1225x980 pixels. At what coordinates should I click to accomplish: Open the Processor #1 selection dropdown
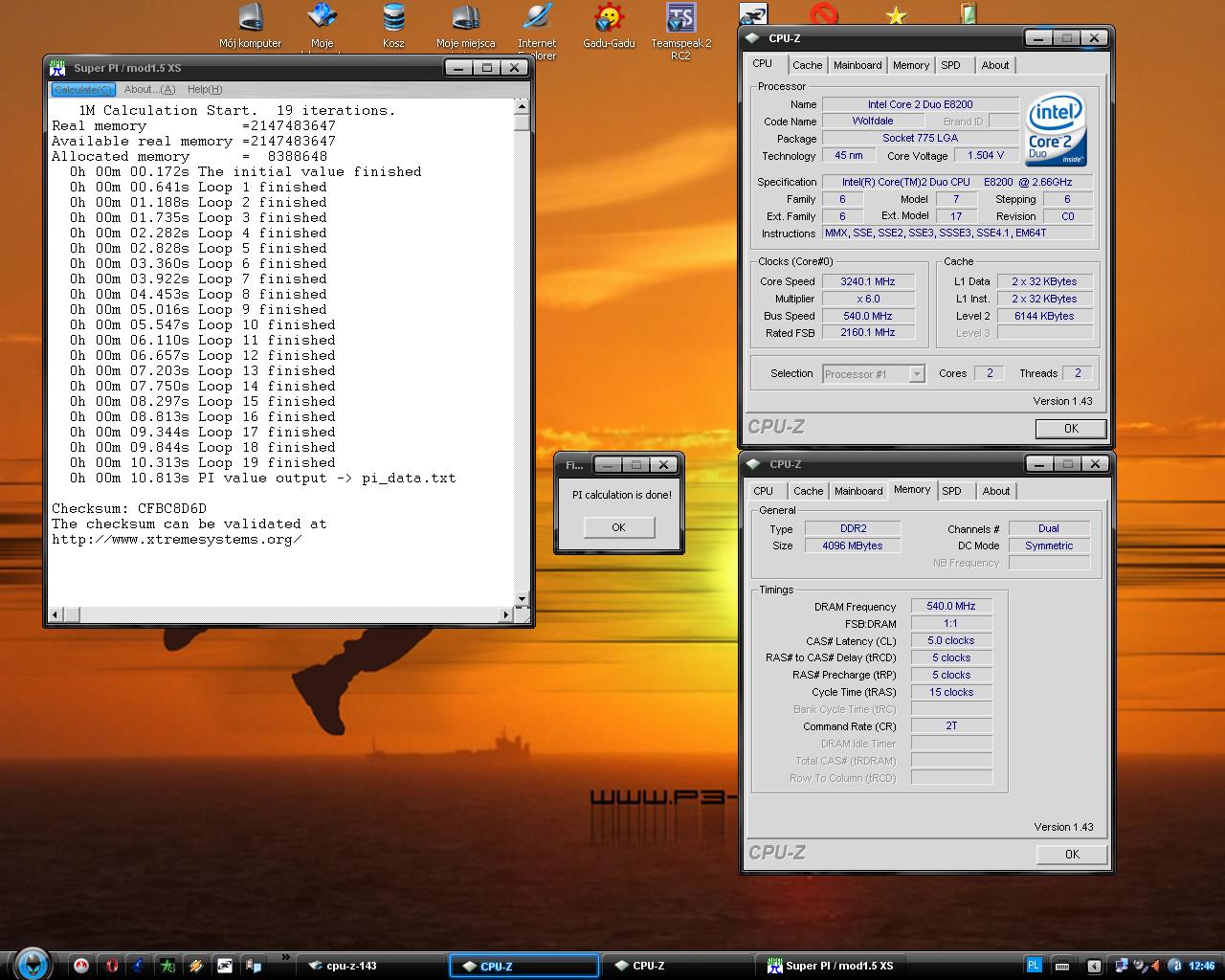point(874,373)
